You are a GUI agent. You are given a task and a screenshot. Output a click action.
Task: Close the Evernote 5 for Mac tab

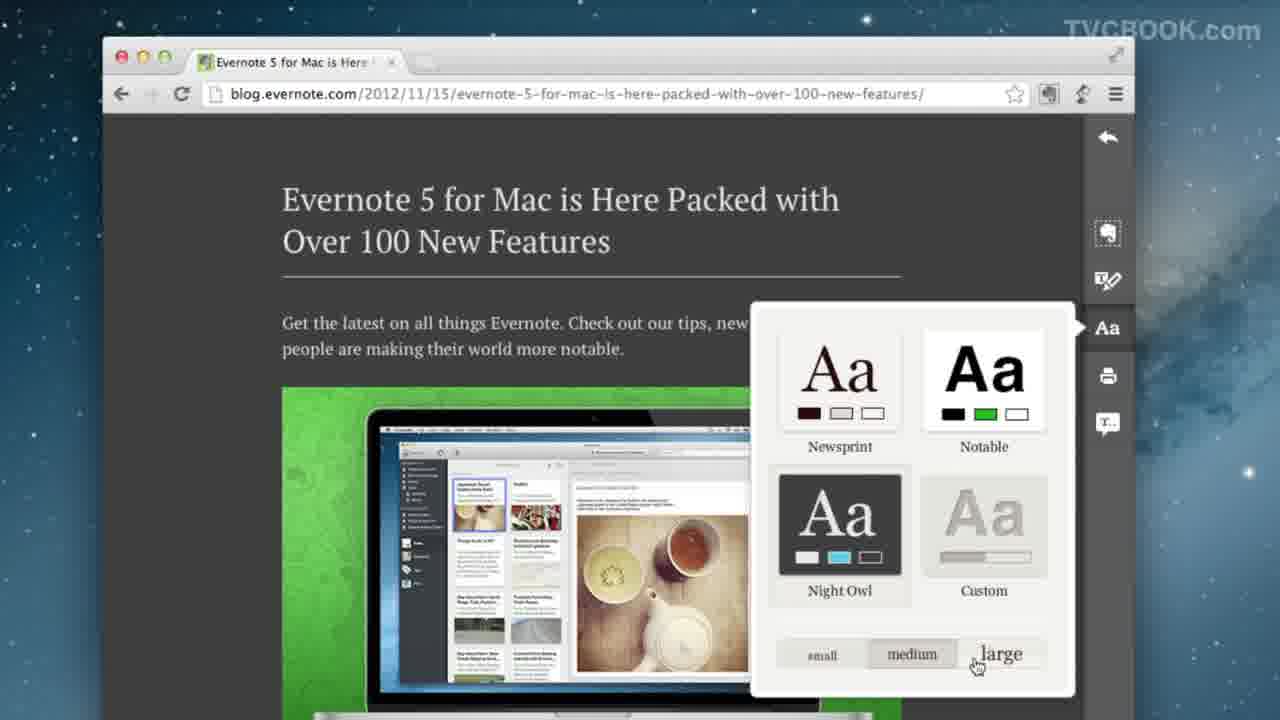point(392,62)
